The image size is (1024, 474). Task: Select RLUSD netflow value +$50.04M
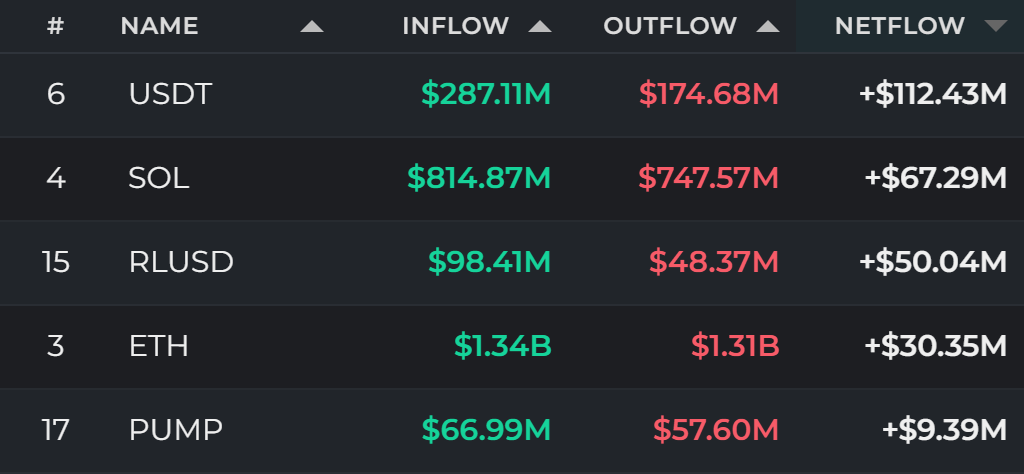[x=933, y=262]
